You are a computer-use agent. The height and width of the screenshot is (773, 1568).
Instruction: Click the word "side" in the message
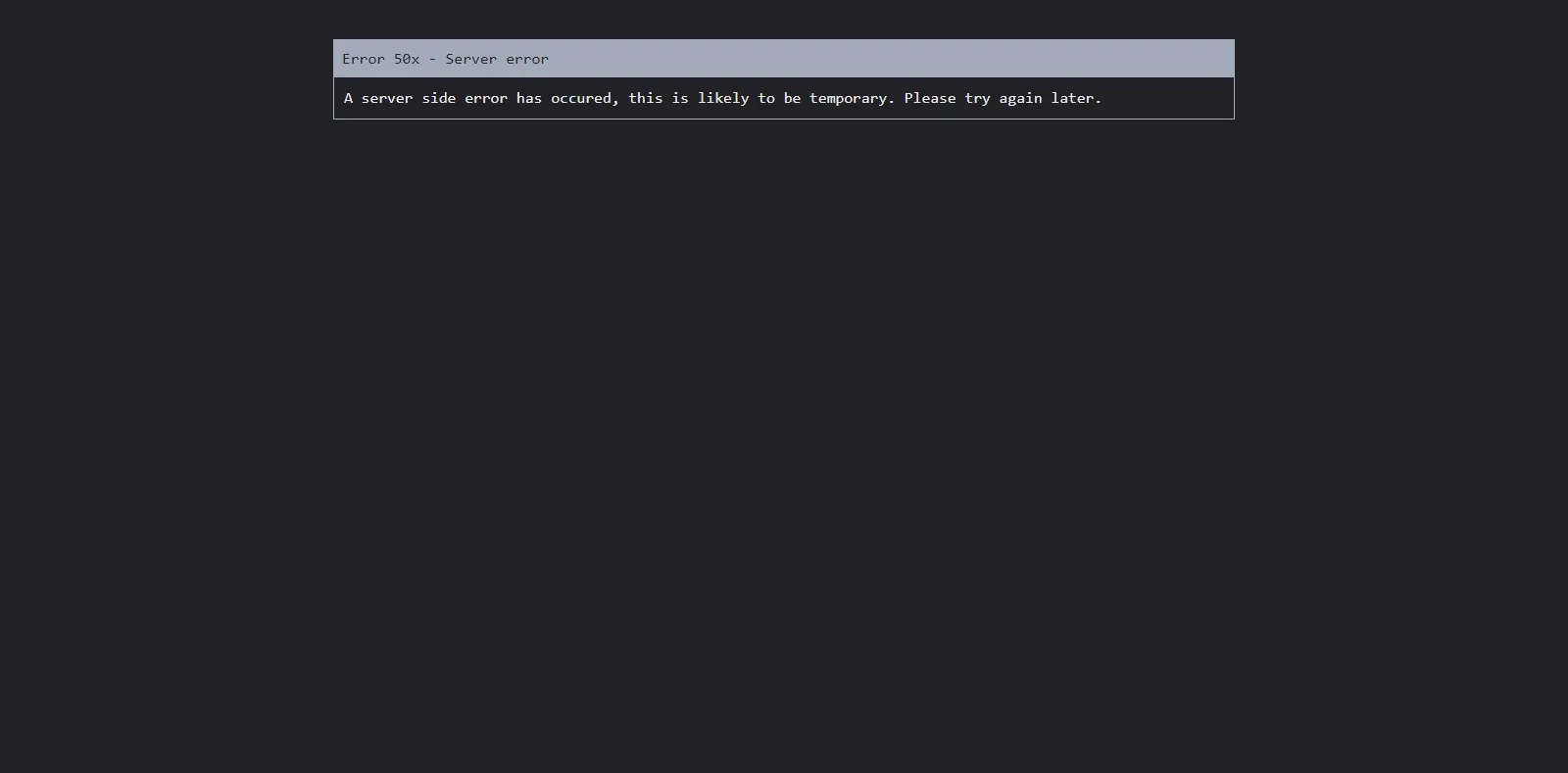point(439,98)
